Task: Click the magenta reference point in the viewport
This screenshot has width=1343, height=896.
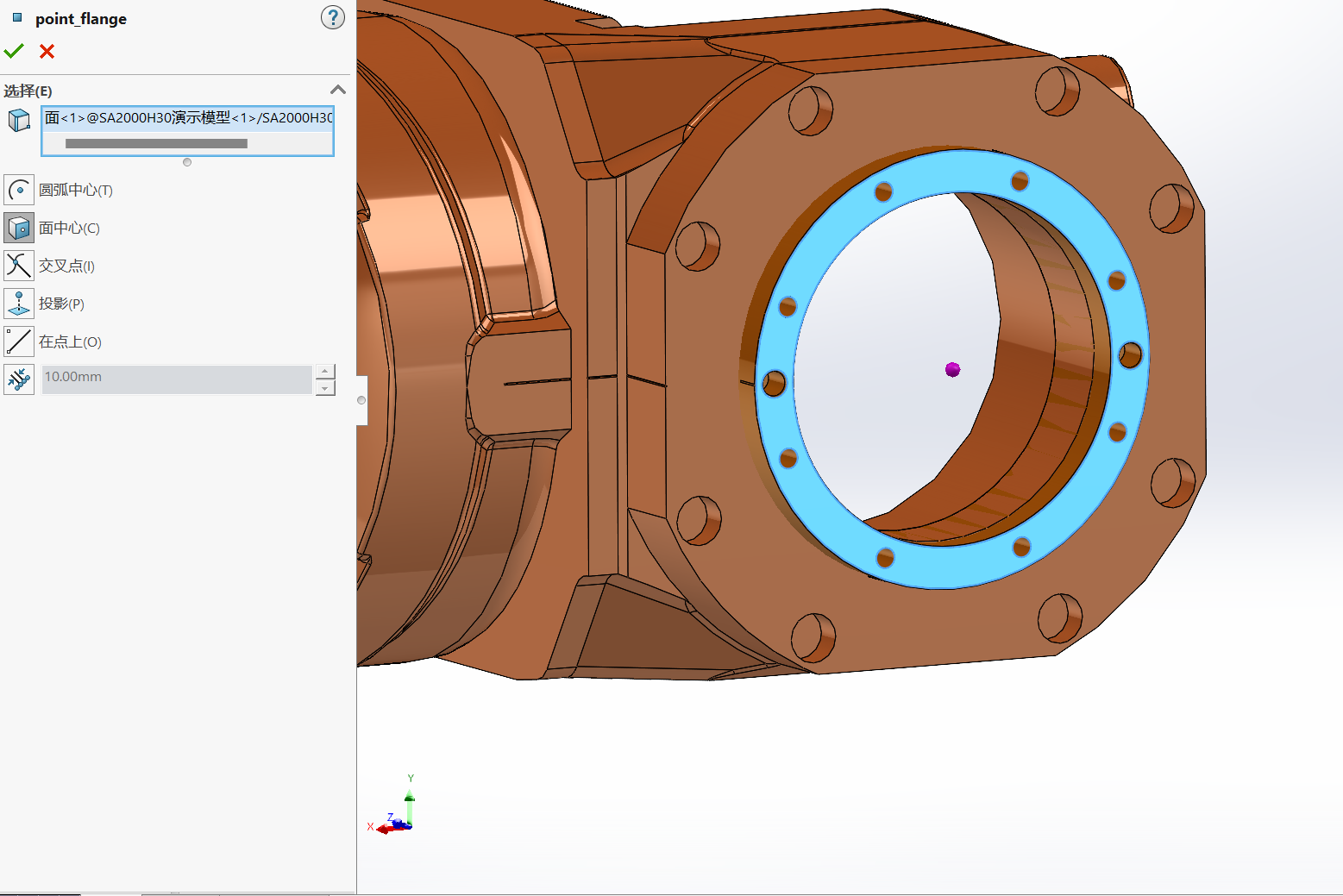Action: (x=952, y=369)
